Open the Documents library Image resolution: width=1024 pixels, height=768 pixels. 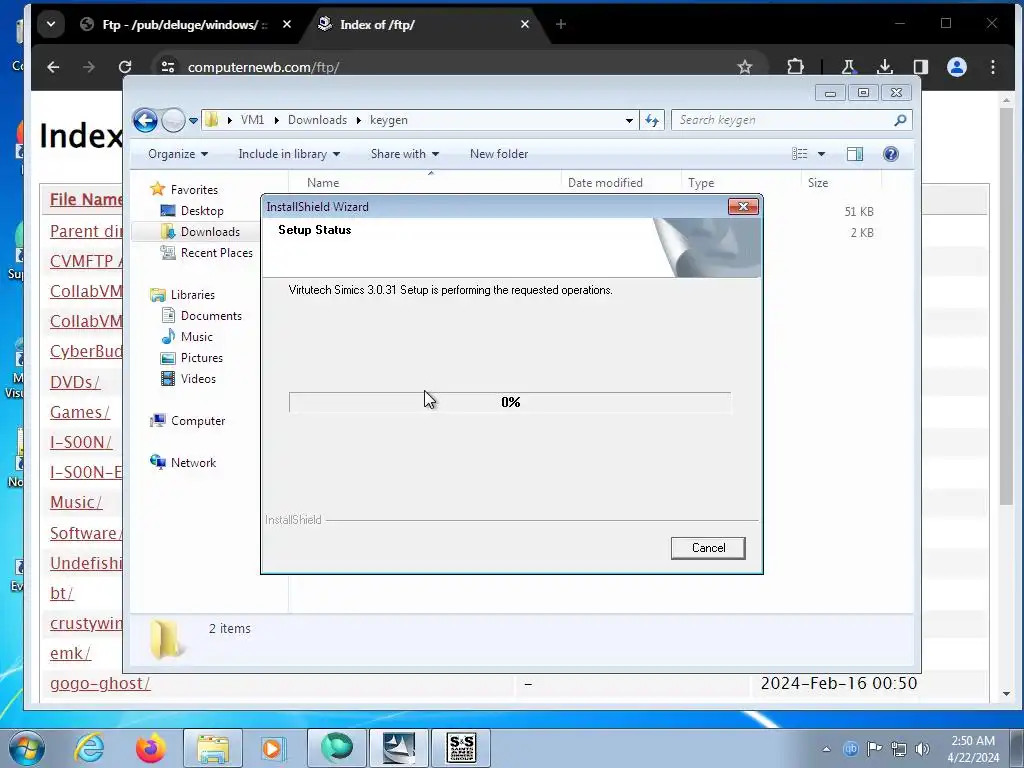(211, 316)
